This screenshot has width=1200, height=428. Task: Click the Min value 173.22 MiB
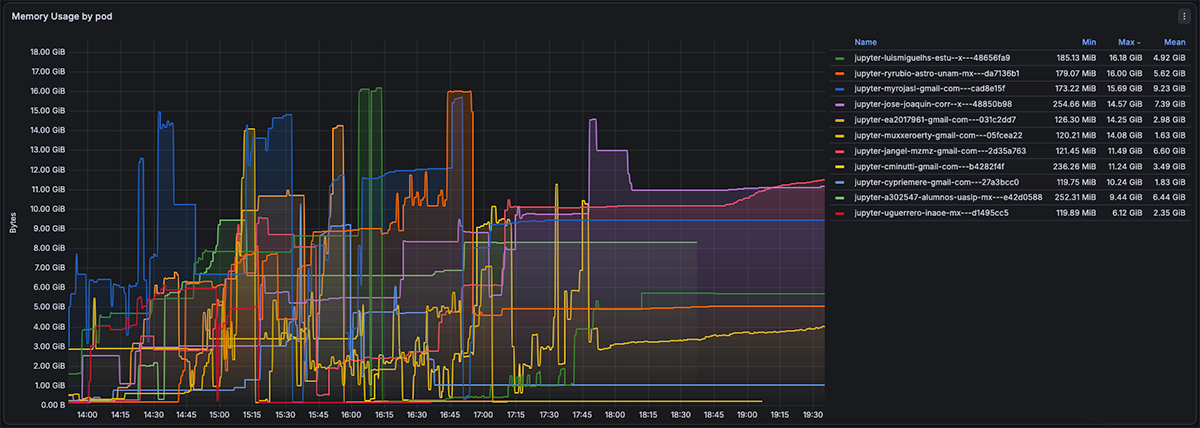tap(1076, 88)
